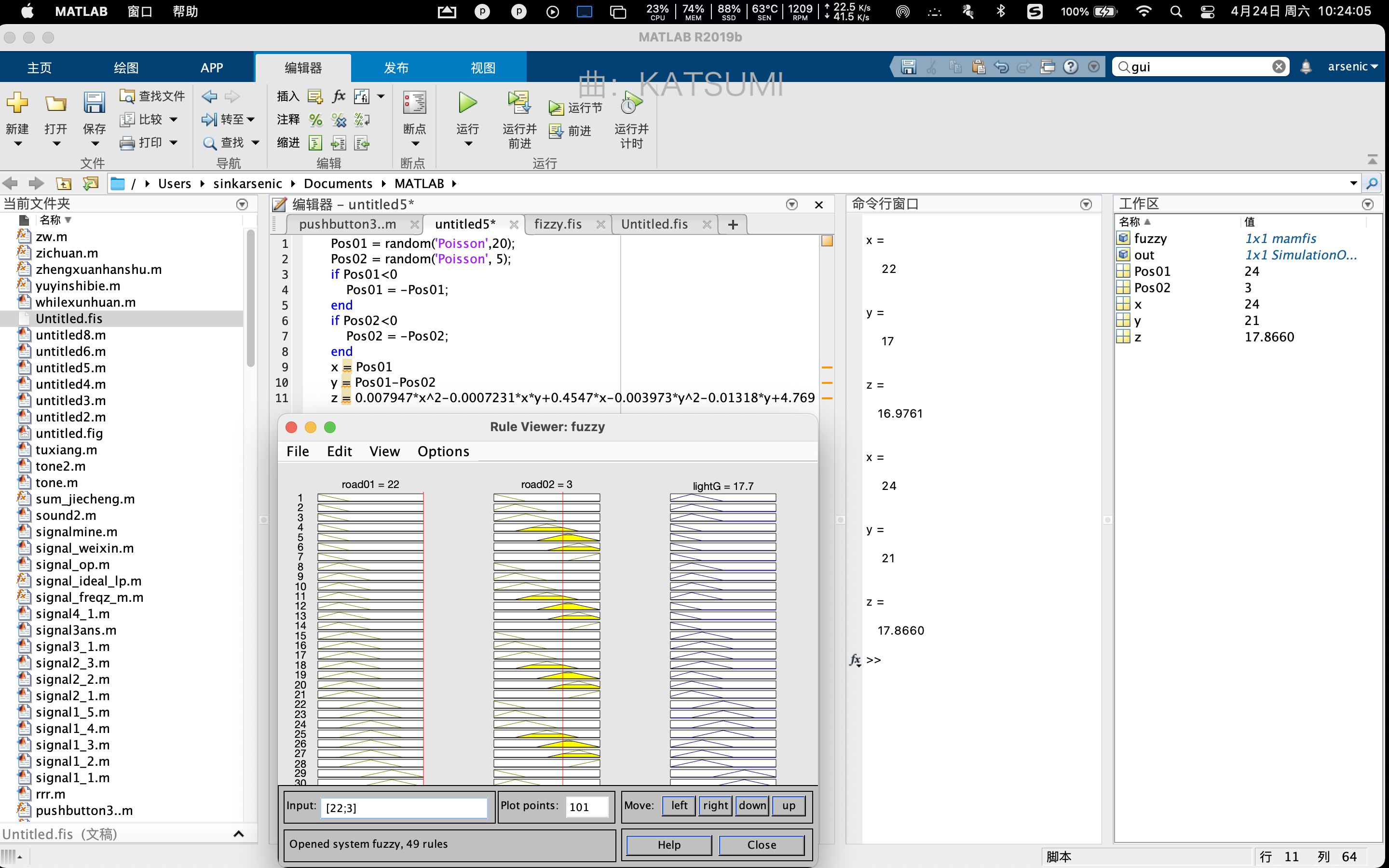Click the current folder list scrollbar
The width and height of the screenshot is (1389, 868).
(x=250, y=298)
